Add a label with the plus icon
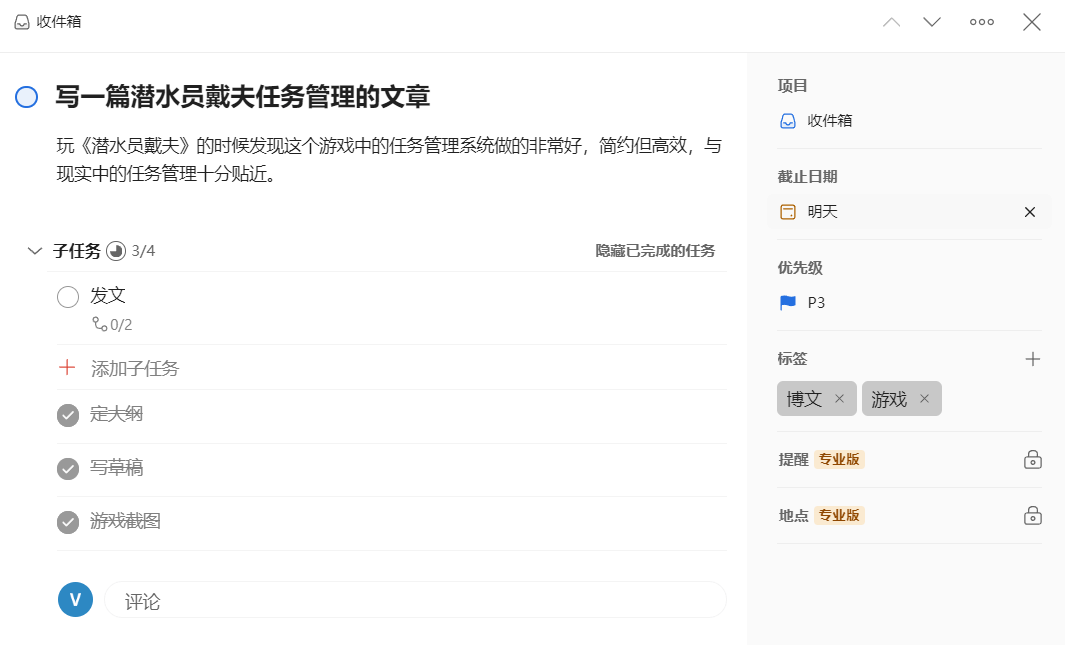The height and width of the screenshot is (645, 1065). pos(1032,359)
